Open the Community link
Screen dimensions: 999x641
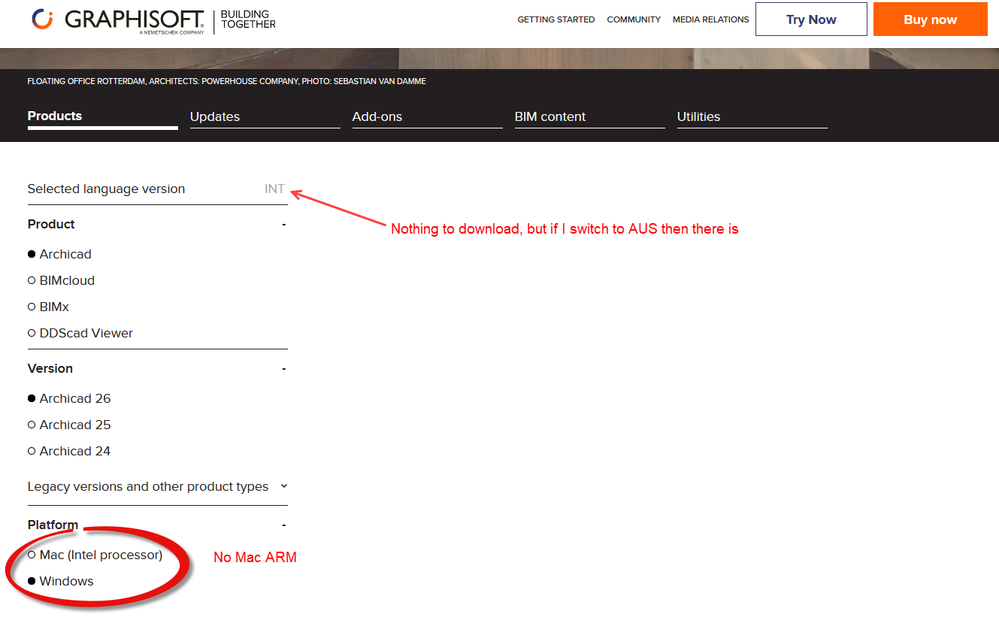[633, 20]
